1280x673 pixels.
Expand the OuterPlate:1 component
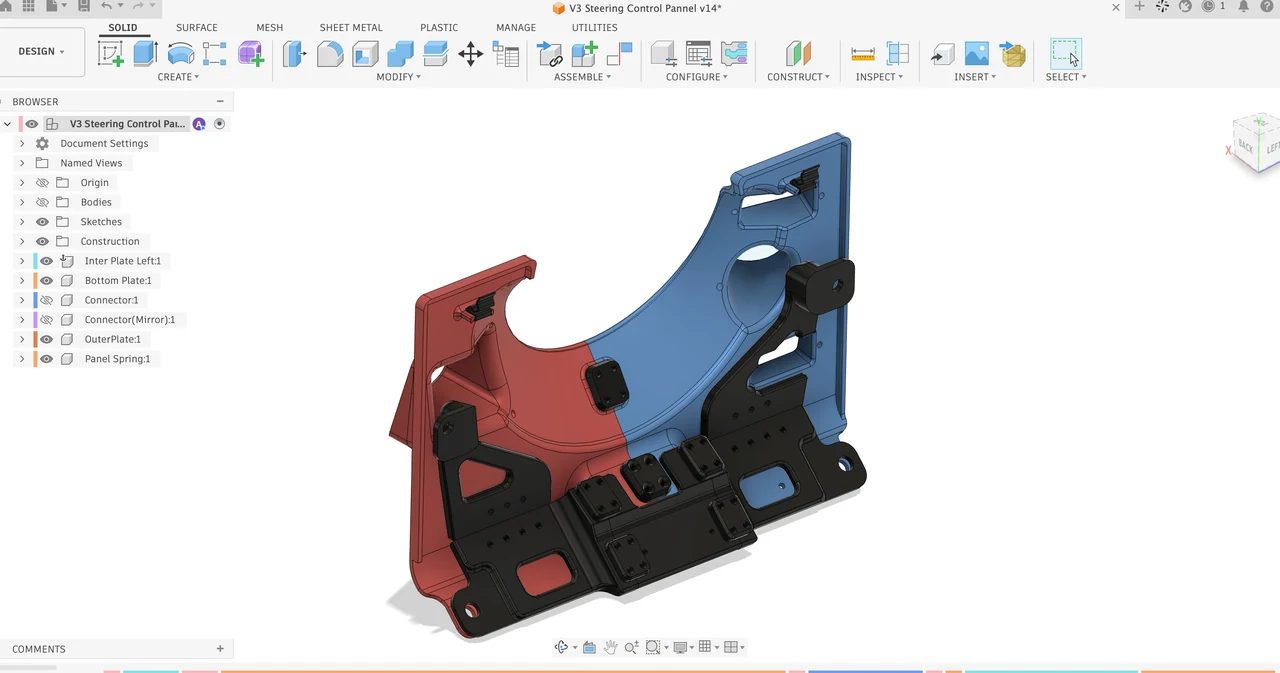click(22, 339)
